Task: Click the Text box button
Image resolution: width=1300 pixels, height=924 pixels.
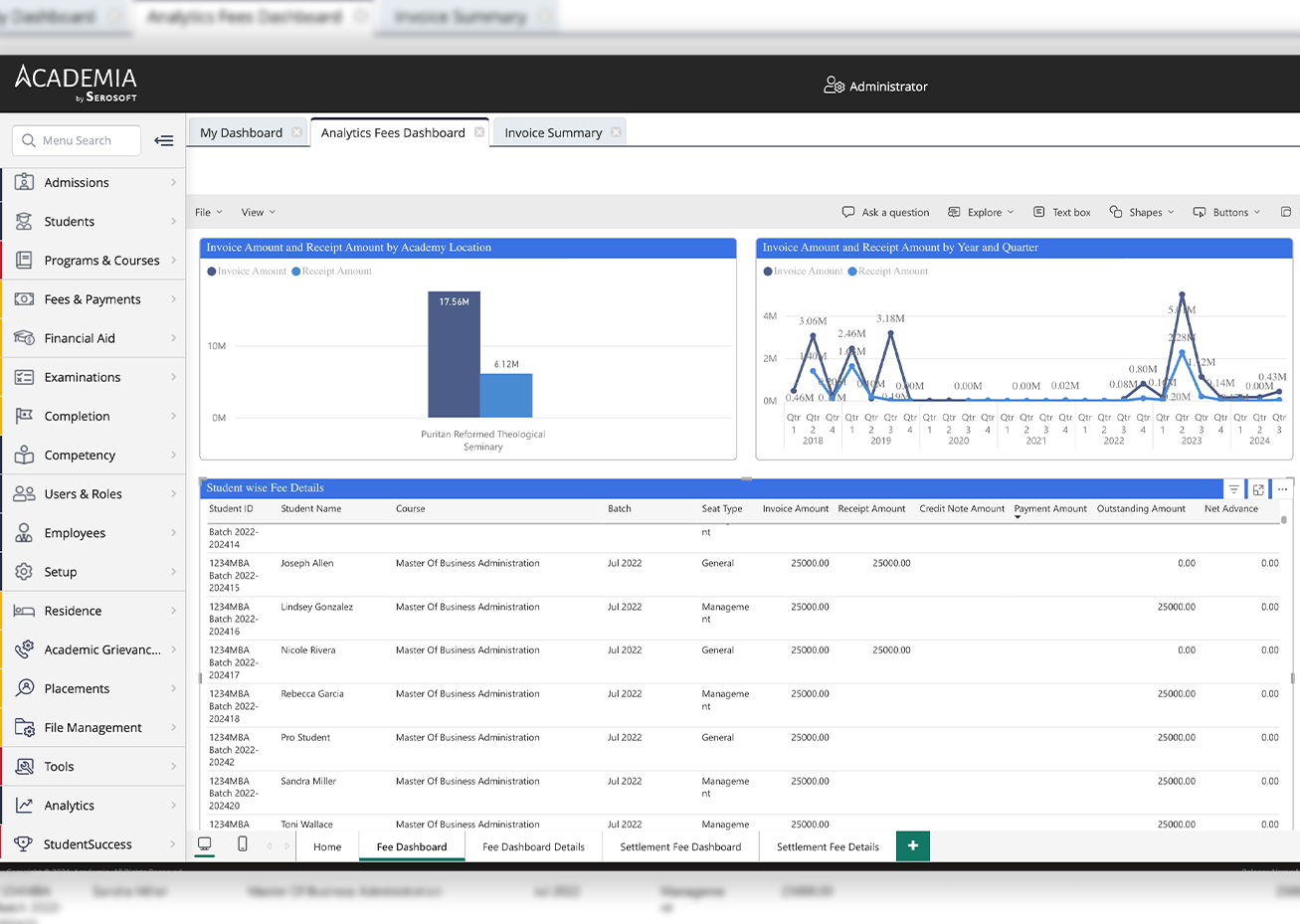Action: (1062, 212)
